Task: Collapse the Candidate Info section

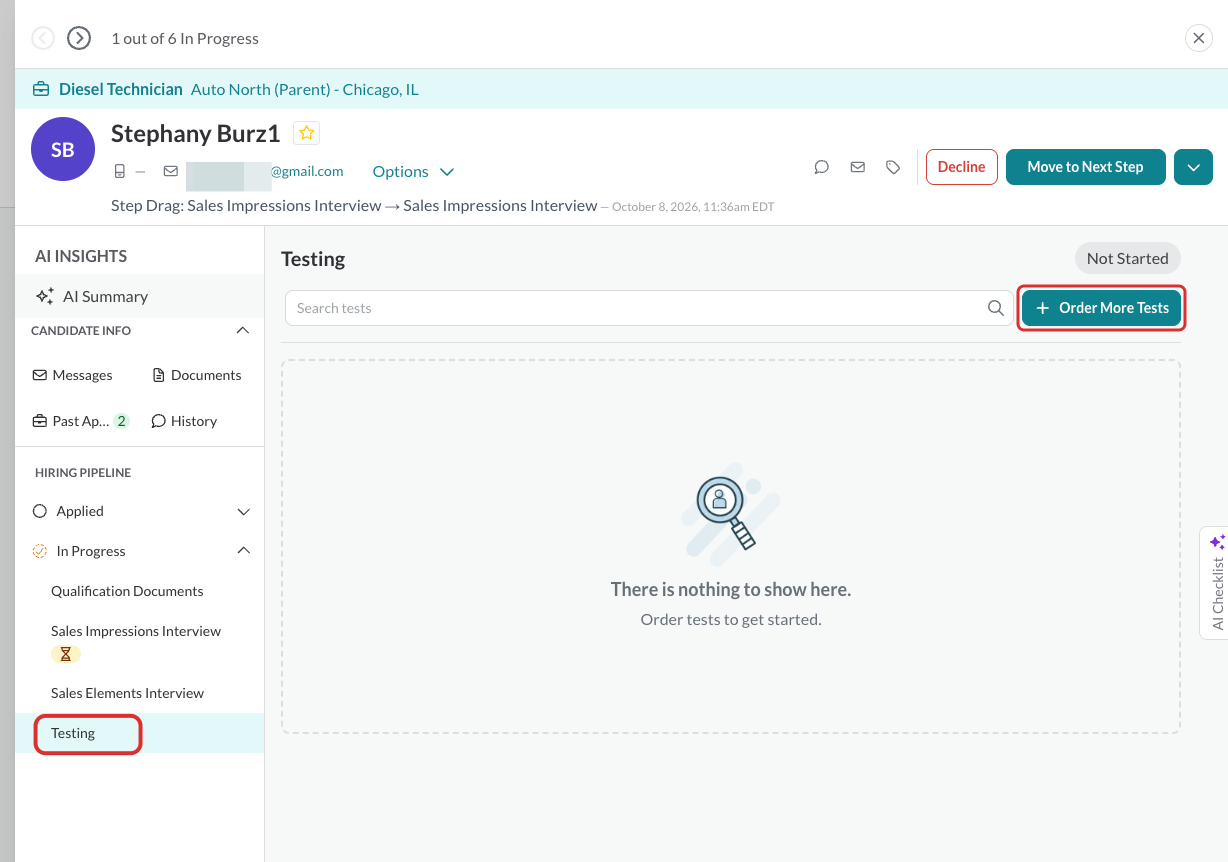Action: coord(242,331)
